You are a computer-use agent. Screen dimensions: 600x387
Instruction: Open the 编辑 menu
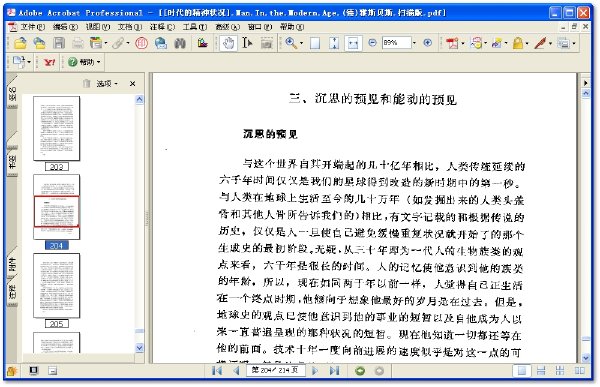tap(65, 27)
